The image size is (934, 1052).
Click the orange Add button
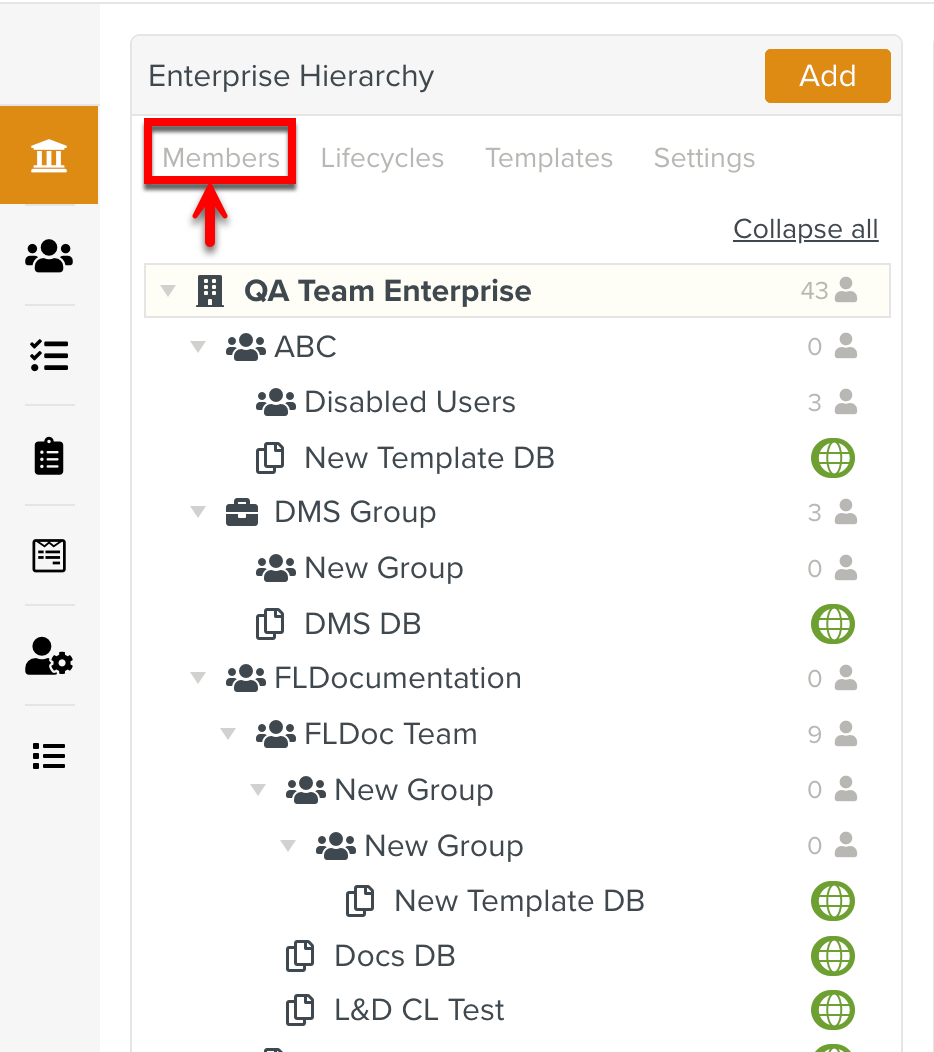[827, 76]
